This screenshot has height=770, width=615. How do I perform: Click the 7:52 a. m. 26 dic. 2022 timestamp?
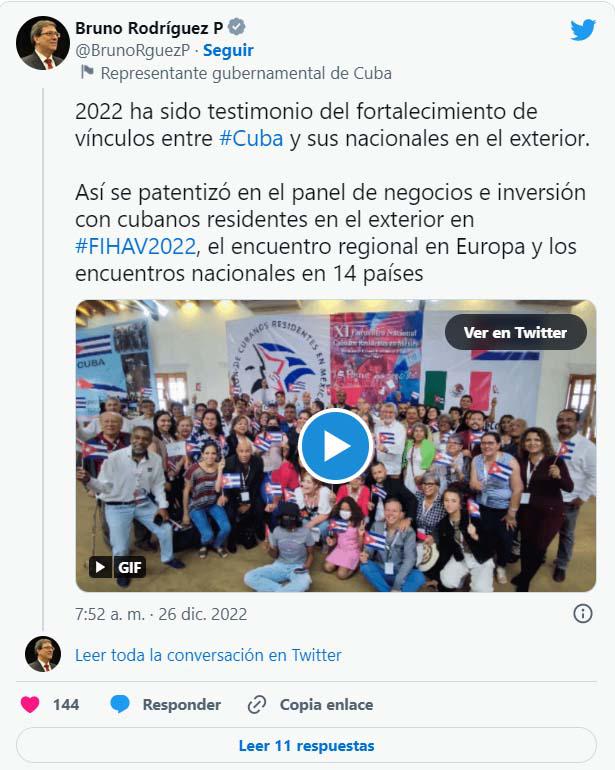[161, 614]
